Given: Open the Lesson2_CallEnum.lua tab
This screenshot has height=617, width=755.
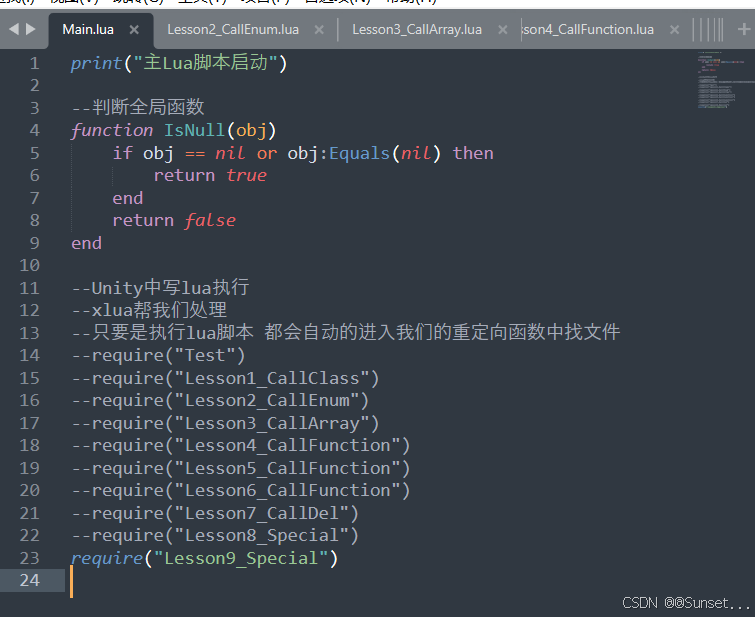Looking at the screenshot, I should (x=233, y=30).
